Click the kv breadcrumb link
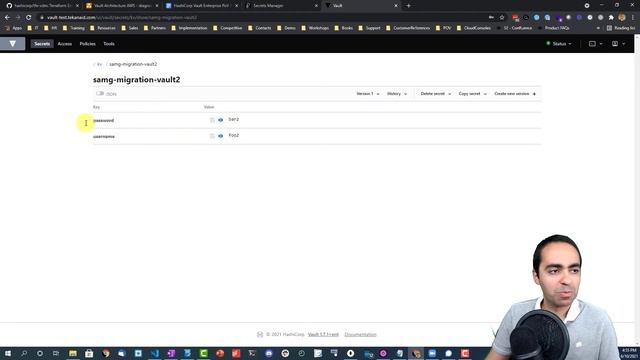 (99, 64)
